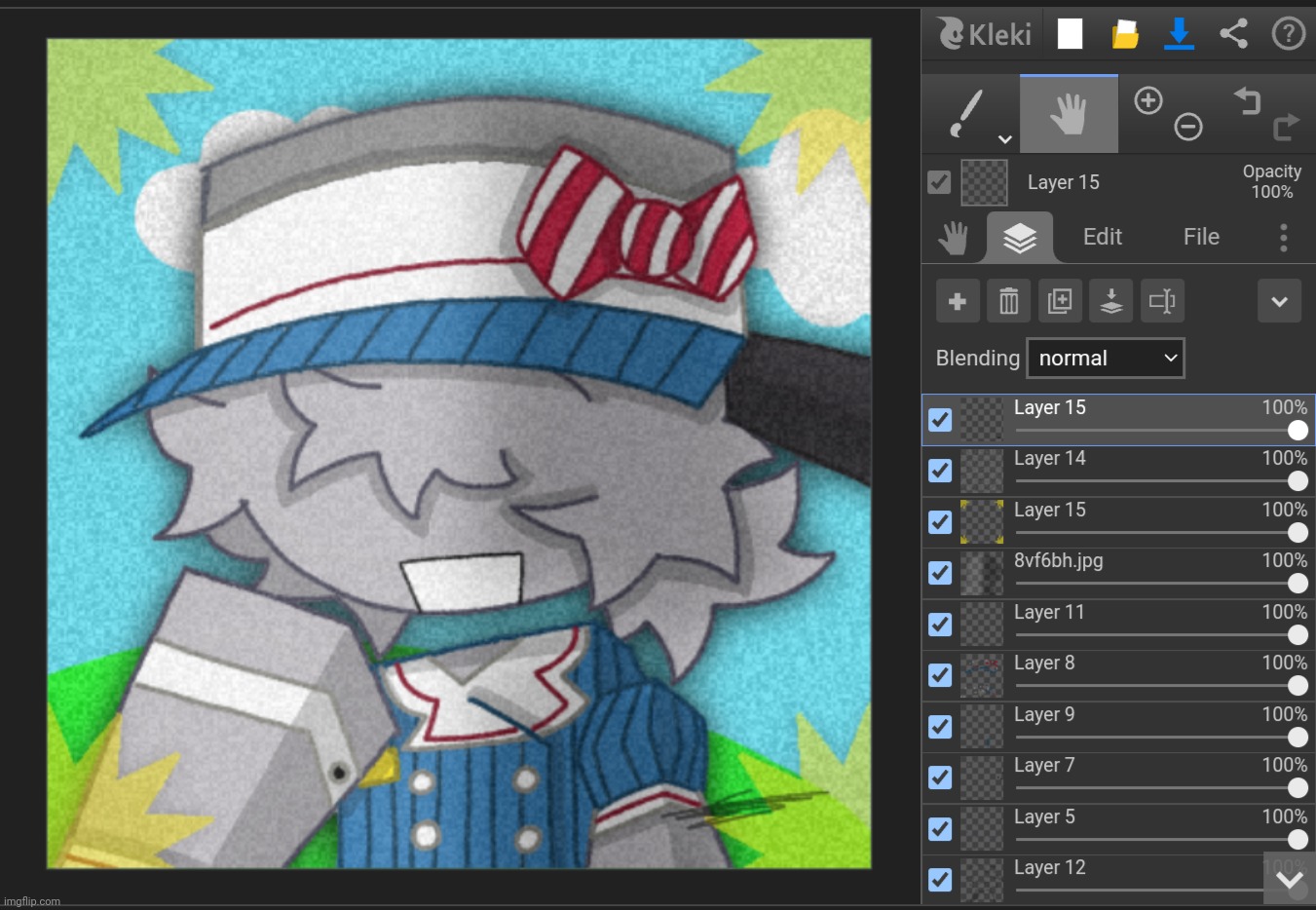Hide Layer 7
Viewport: 1316px width, 910px height.
pos(940,777)
